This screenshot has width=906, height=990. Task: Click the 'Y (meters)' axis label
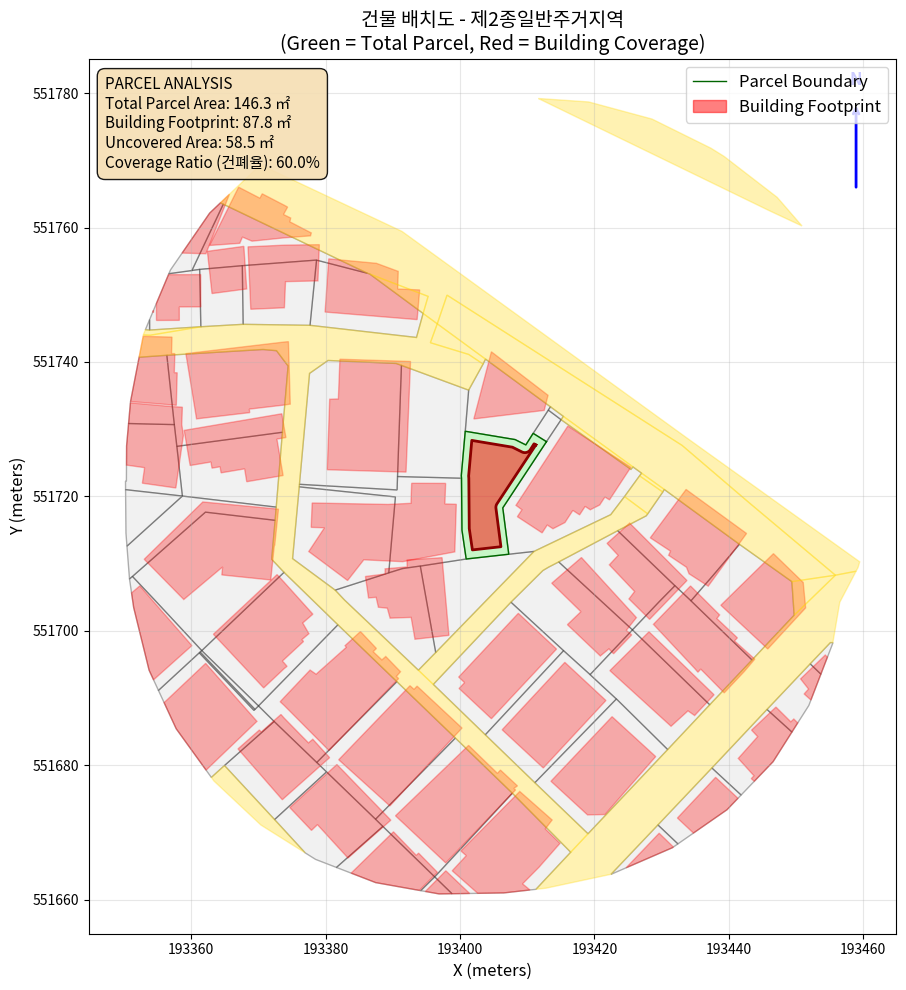(x=16, y=497)
